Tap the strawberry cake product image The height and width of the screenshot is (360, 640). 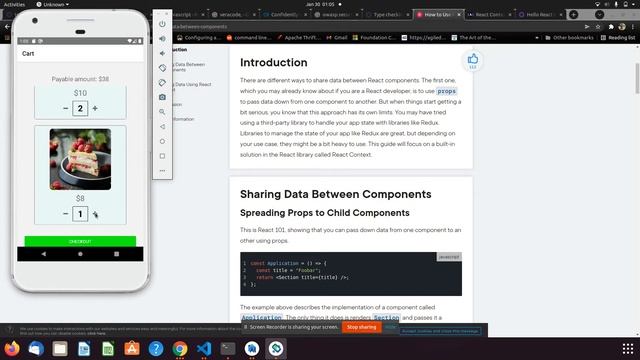80,159
